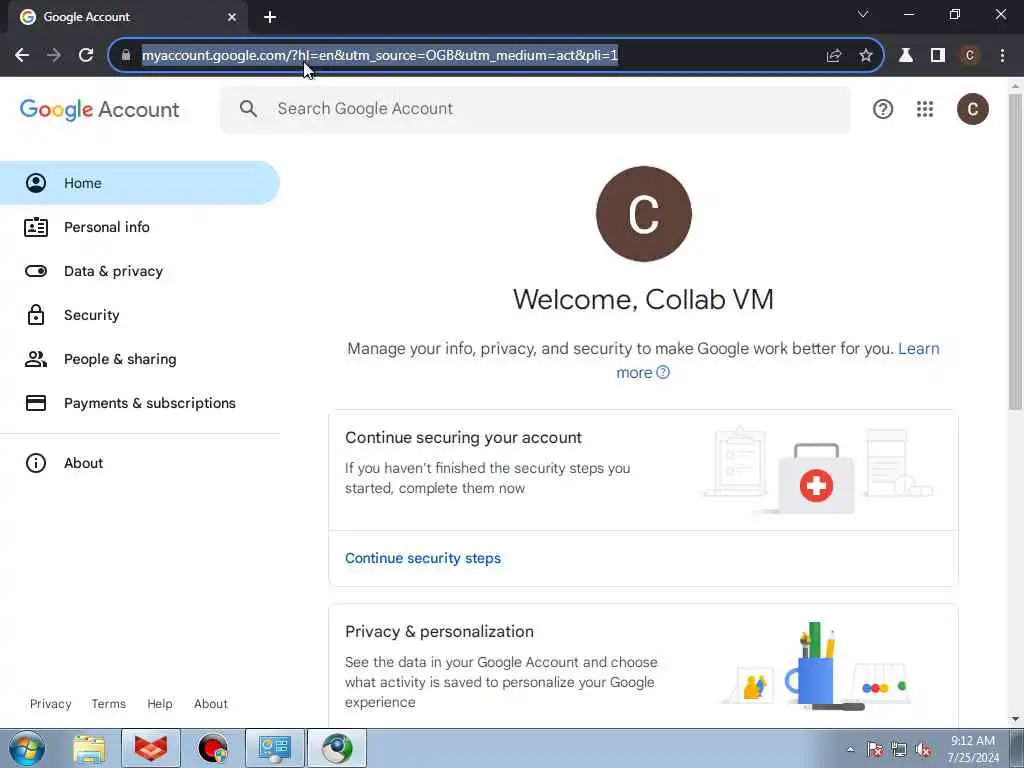Viewport: 1024px width, 768px height.
Task: Show hidden system tray icons arrow
Action: (850, 749)
